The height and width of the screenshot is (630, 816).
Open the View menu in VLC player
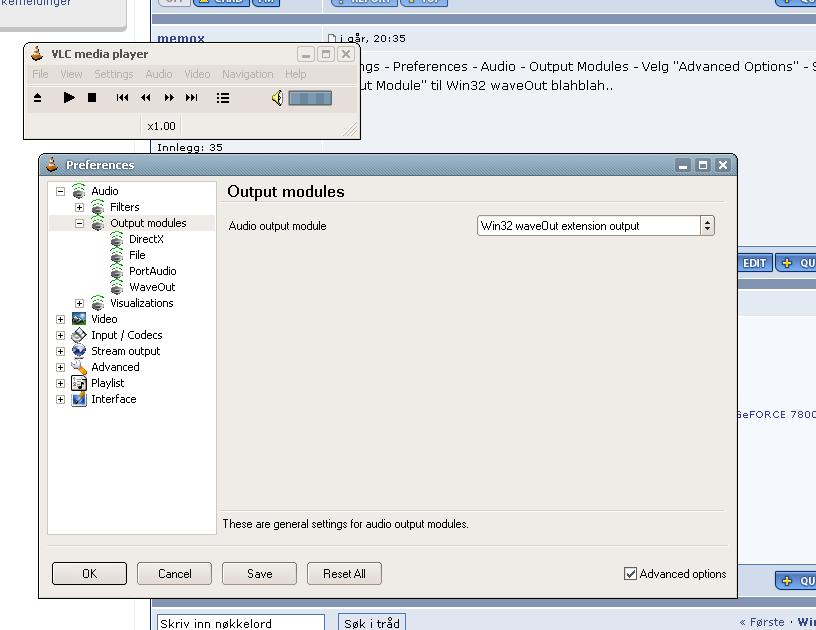[71, 74]
